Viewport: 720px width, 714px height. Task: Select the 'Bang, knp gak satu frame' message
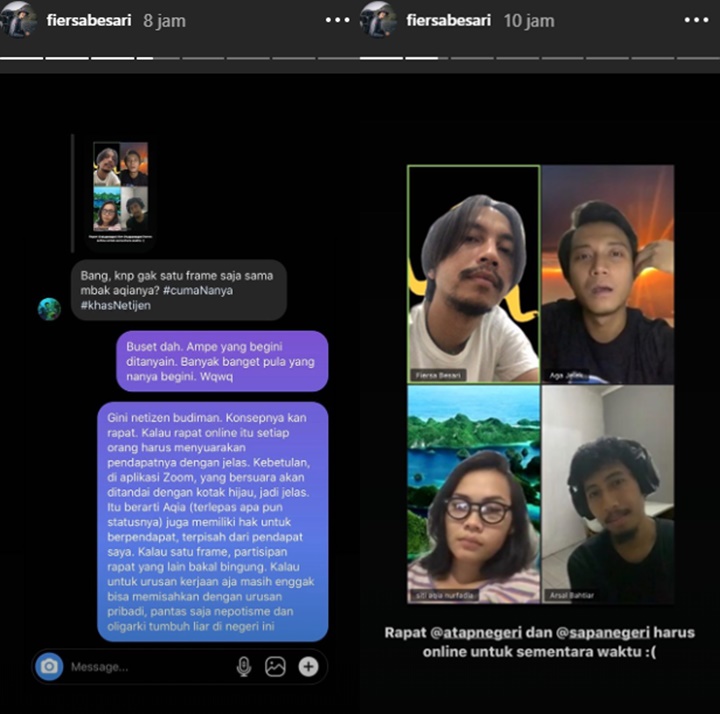(179, 290)
